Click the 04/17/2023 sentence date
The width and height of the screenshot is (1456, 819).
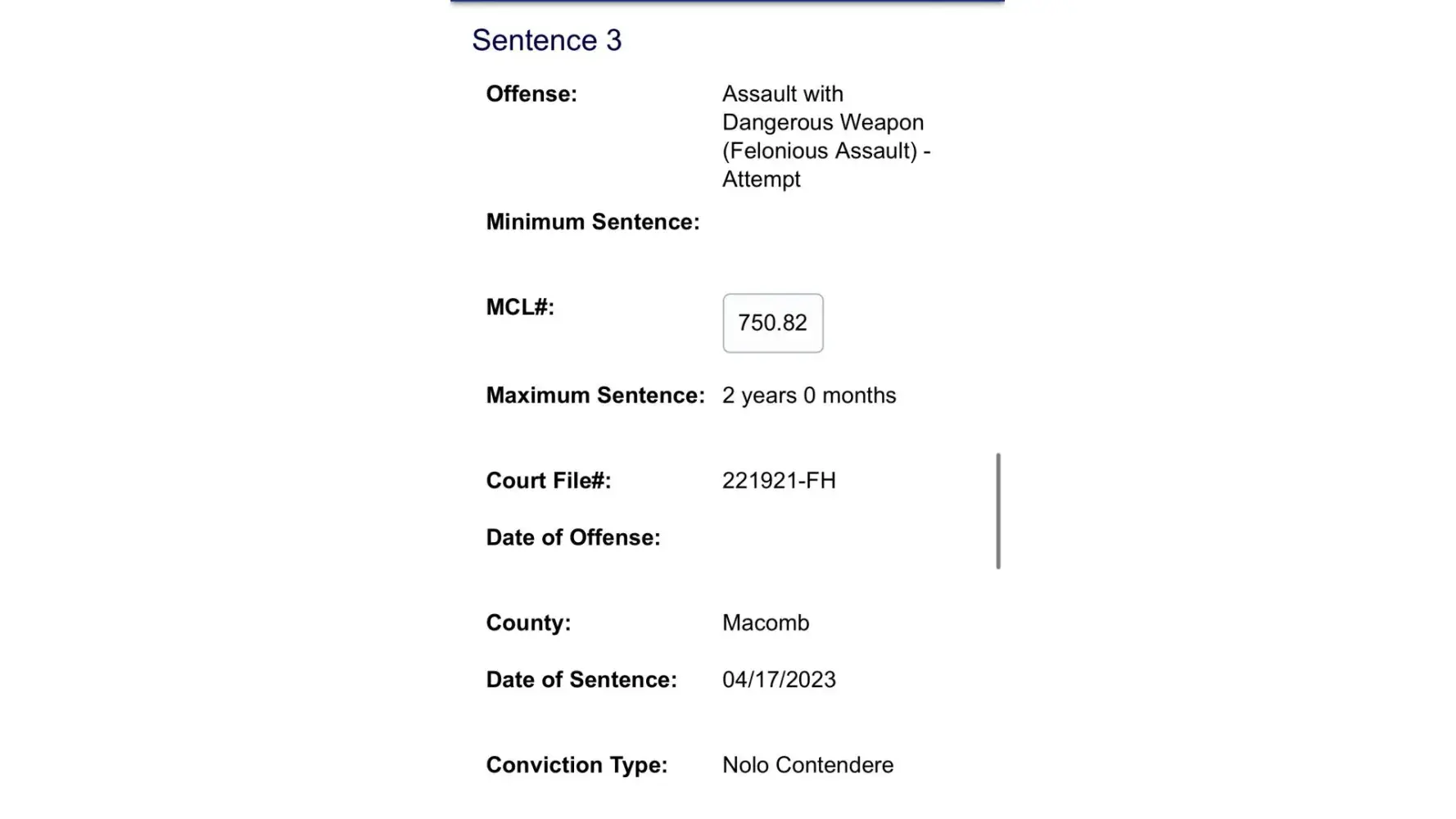[779, 680]
